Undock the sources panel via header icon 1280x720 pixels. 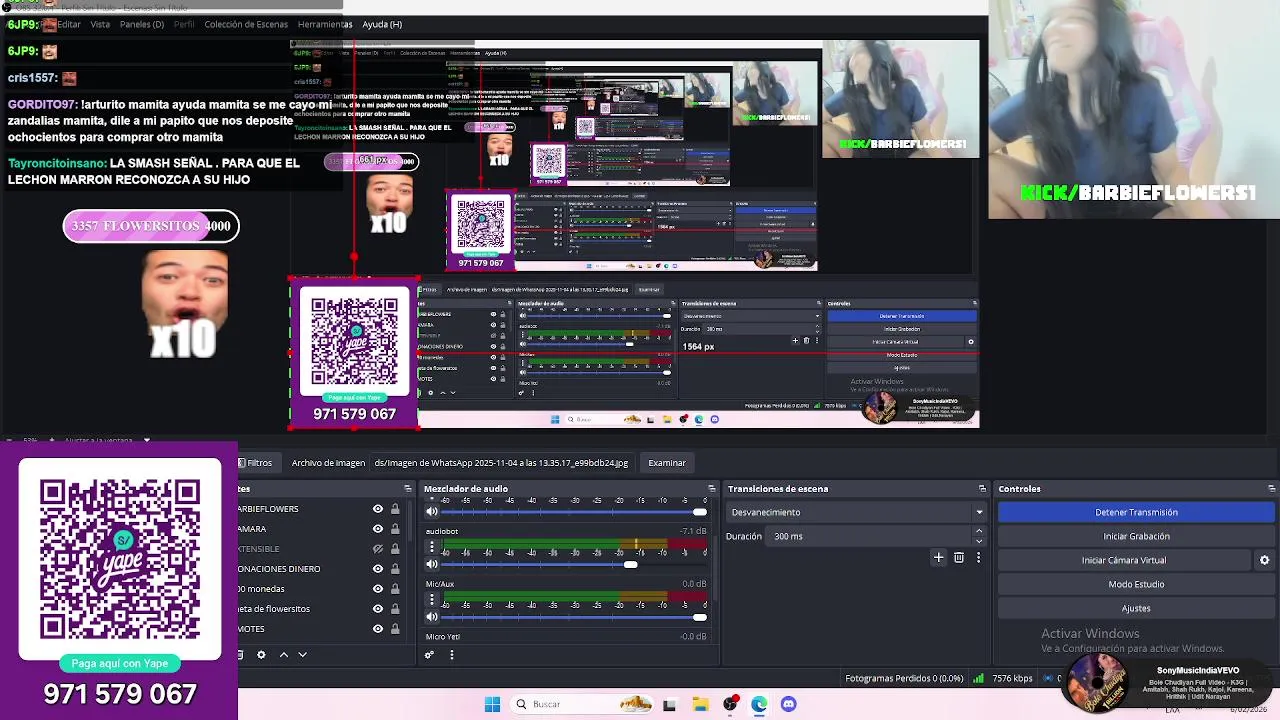(x=407, y=489)
